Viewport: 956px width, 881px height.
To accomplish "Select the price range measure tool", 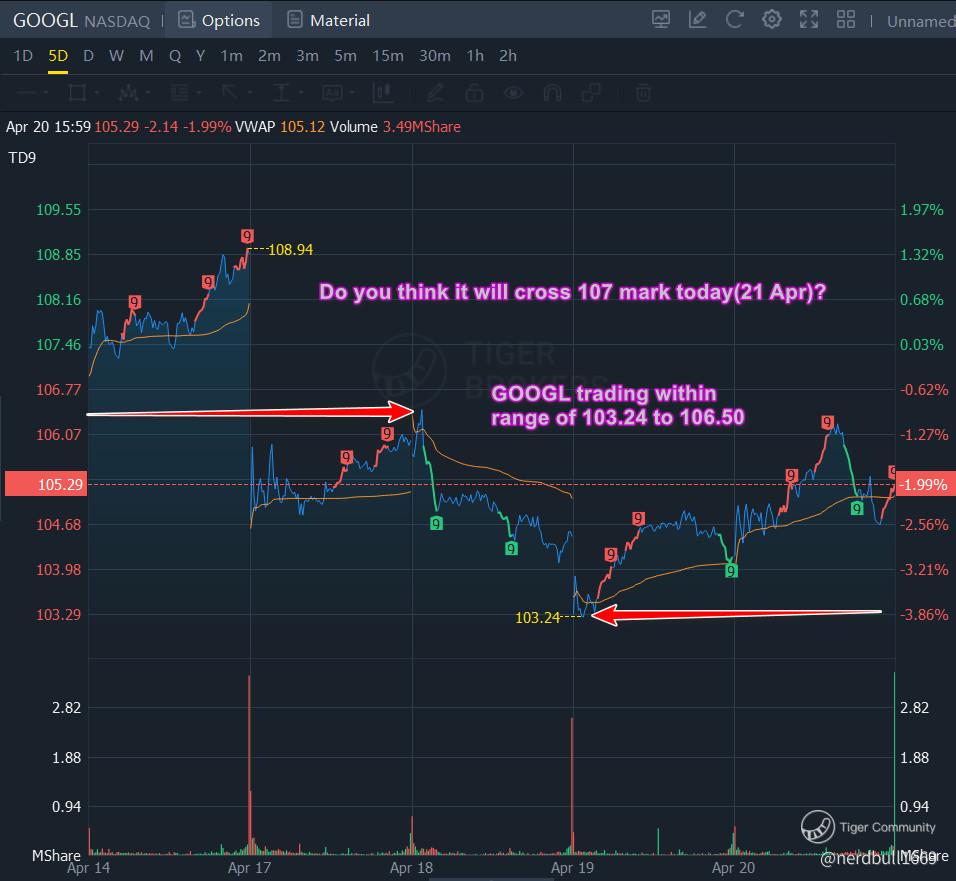I will (x=382, y=93).
